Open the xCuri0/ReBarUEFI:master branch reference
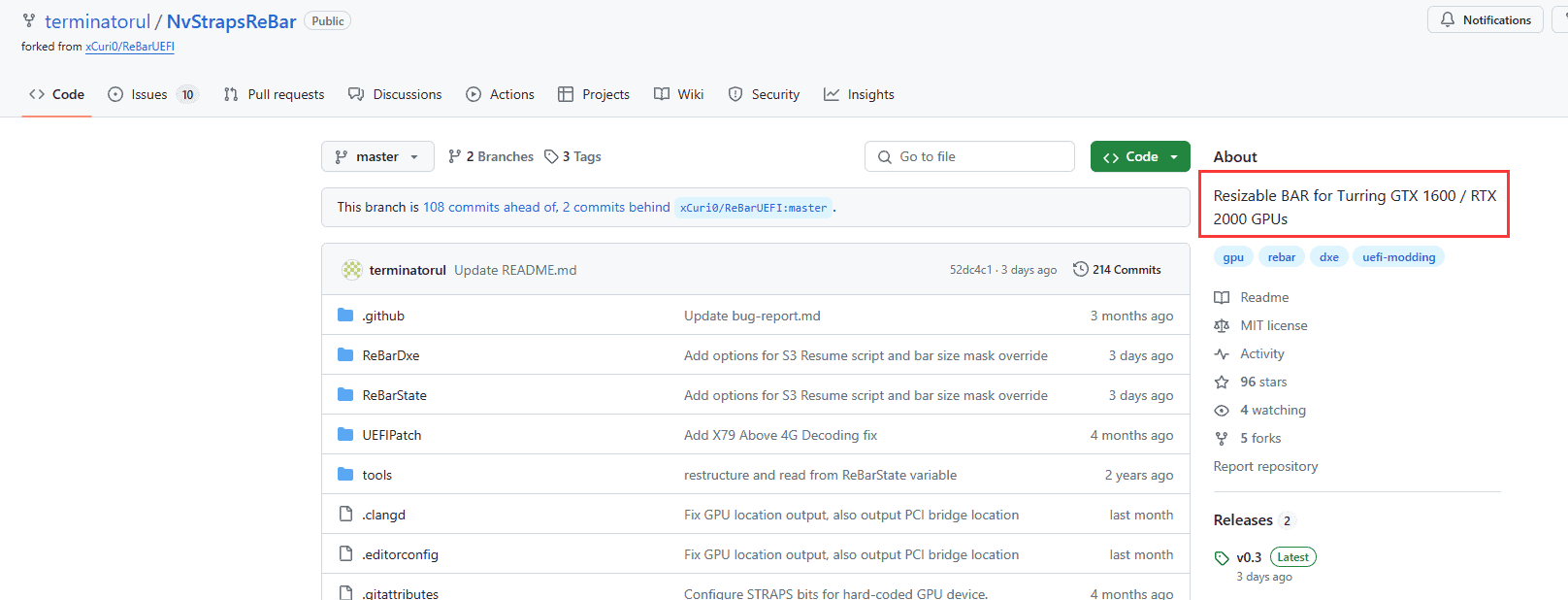This screenshot has height=600, width=1568. 754,208
